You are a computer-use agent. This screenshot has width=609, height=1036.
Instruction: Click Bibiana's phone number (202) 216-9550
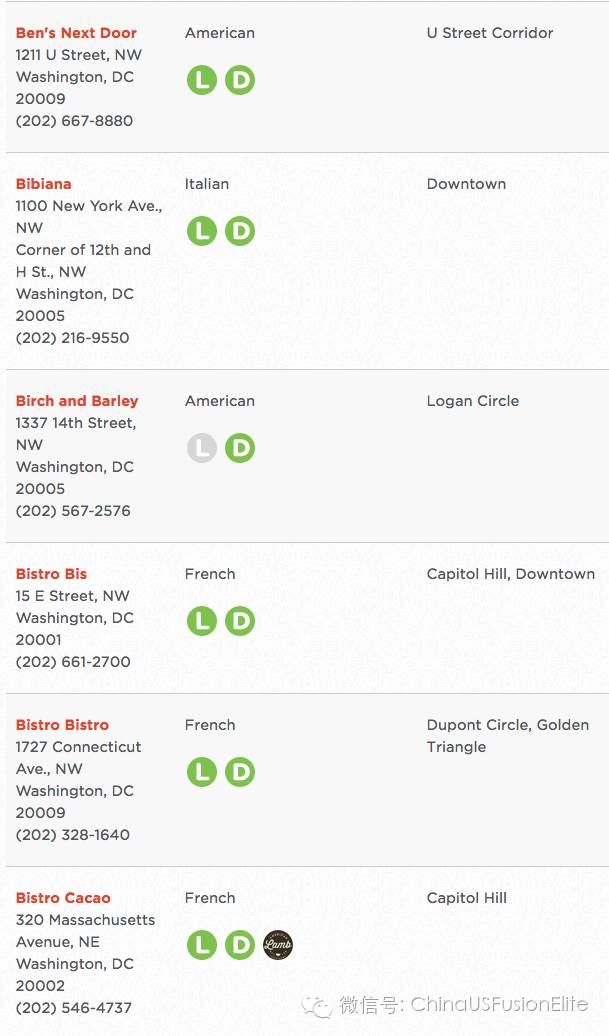pyautogui.click(x=73, y=338)
